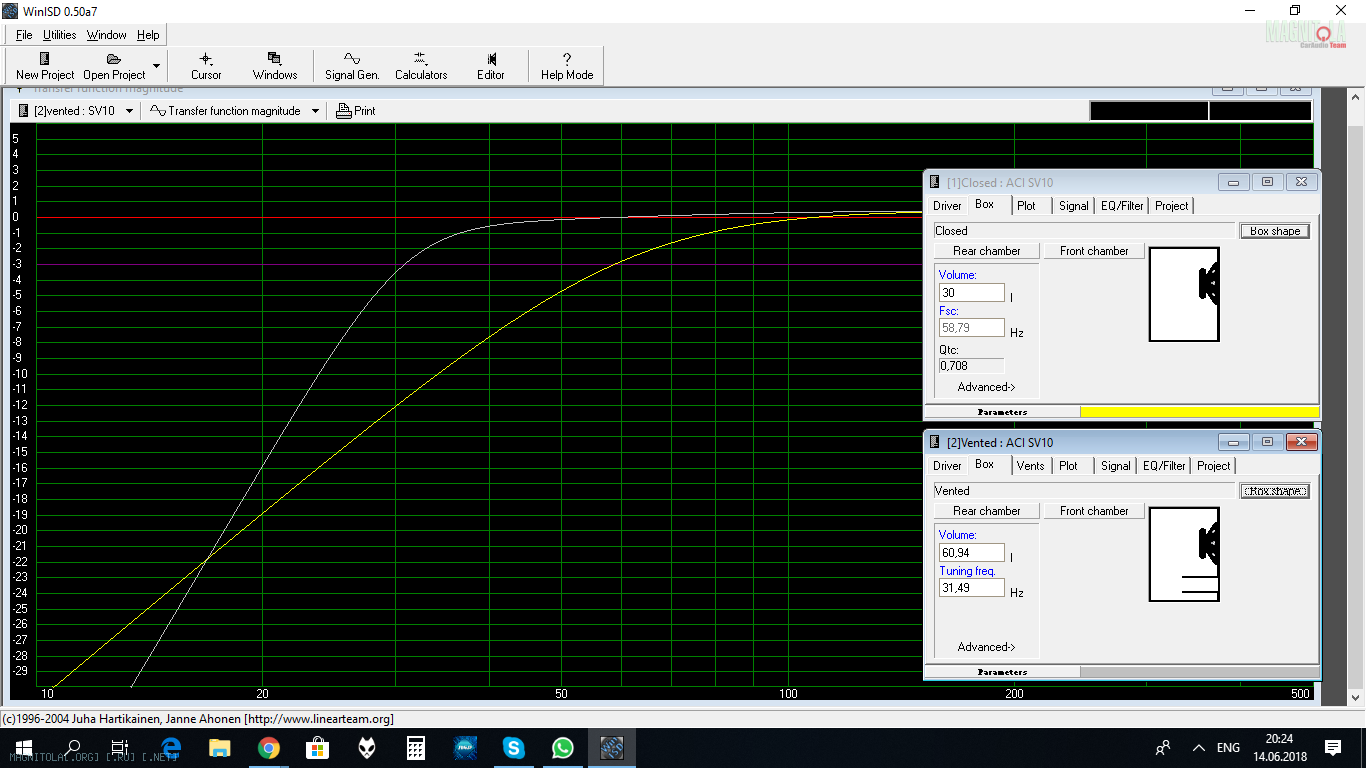Image resolution: width=1366 pixels, height=768 pixels.
Task: Open the Utilities menu
Action: [x=59, y=35]
